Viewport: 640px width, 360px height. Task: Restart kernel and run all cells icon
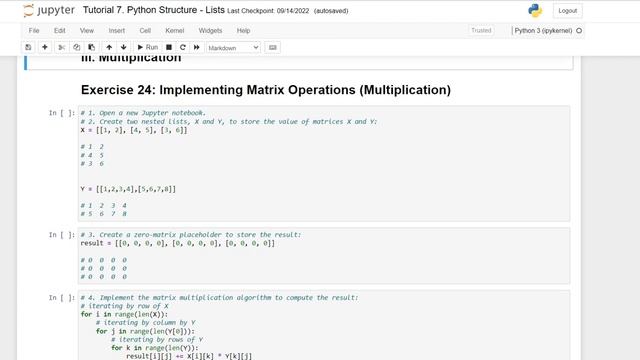197,47
